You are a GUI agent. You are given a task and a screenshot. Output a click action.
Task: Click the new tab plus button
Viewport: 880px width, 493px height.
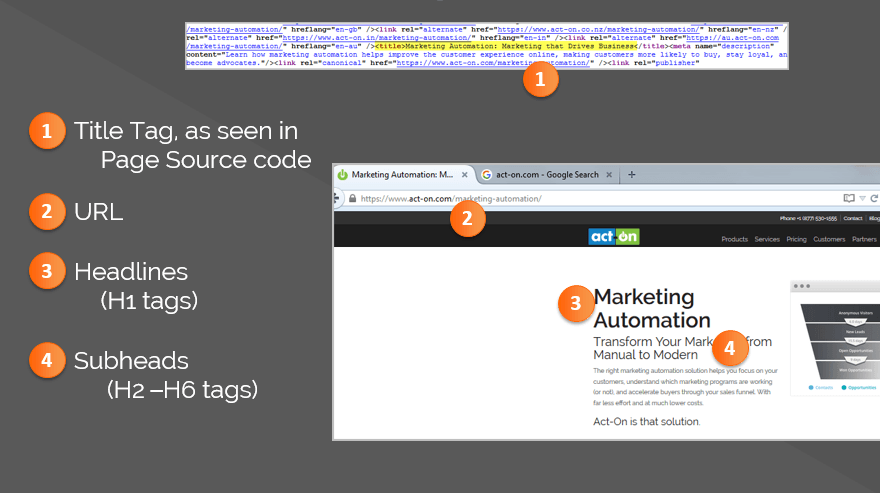pyautogui.click(x=631, y=175)
